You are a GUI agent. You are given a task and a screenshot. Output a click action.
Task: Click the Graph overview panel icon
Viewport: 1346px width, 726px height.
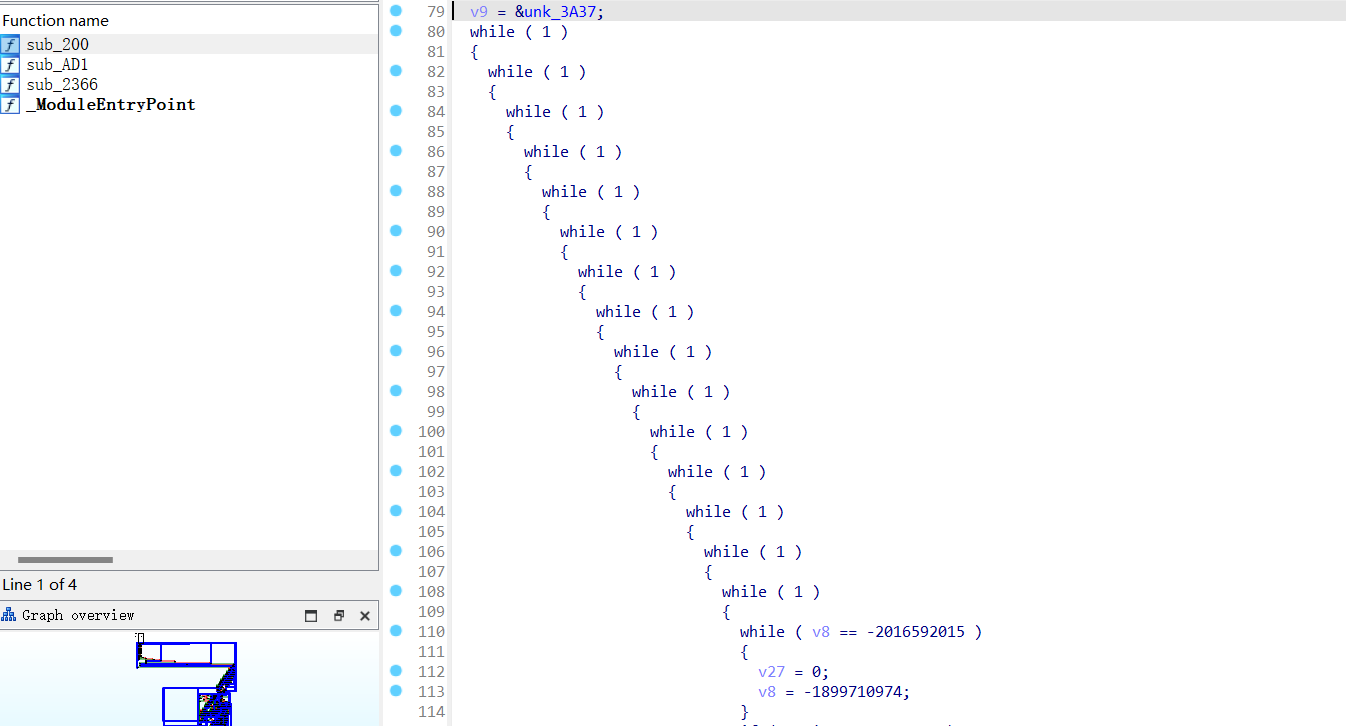click(x=9, y=615)
